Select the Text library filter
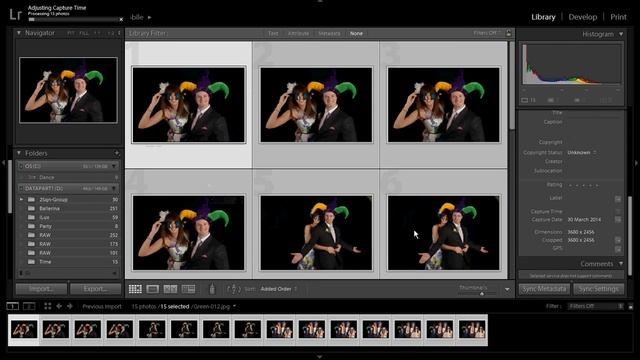Viewport: 640px width, 360px height. pos(273,33)
